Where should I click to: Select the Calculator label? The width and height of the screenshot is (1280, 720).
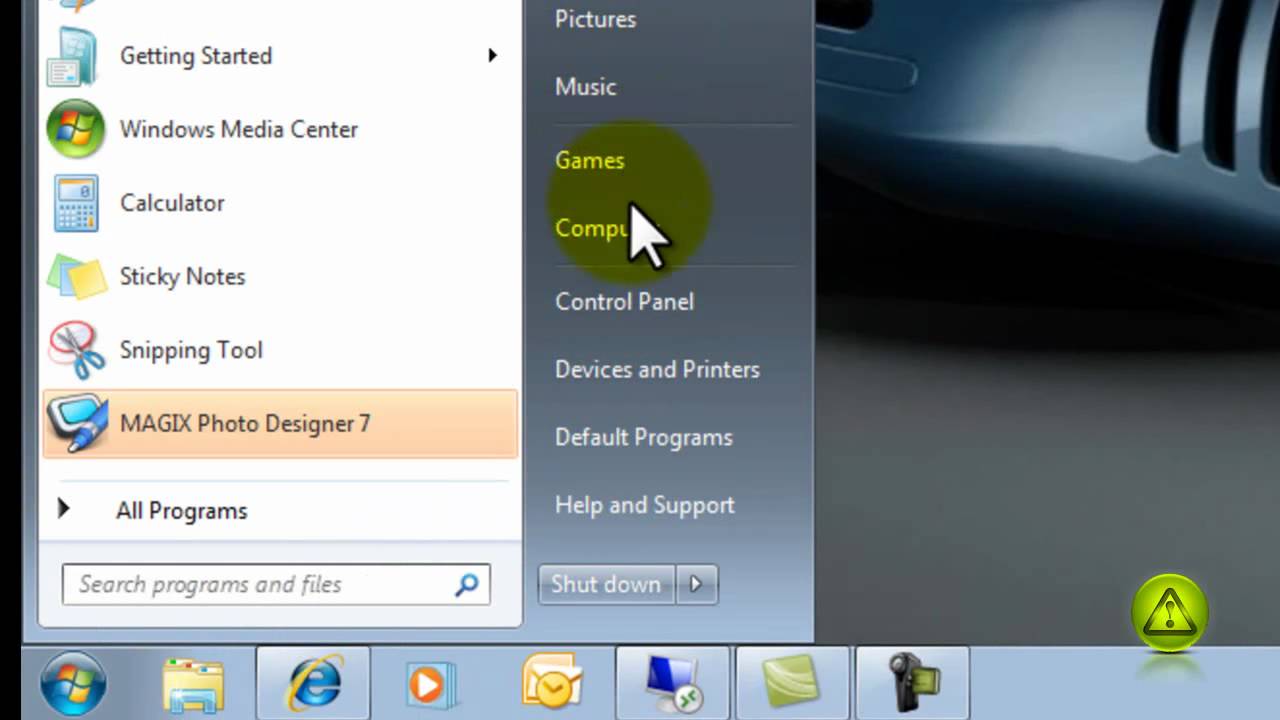pos(172,203)
